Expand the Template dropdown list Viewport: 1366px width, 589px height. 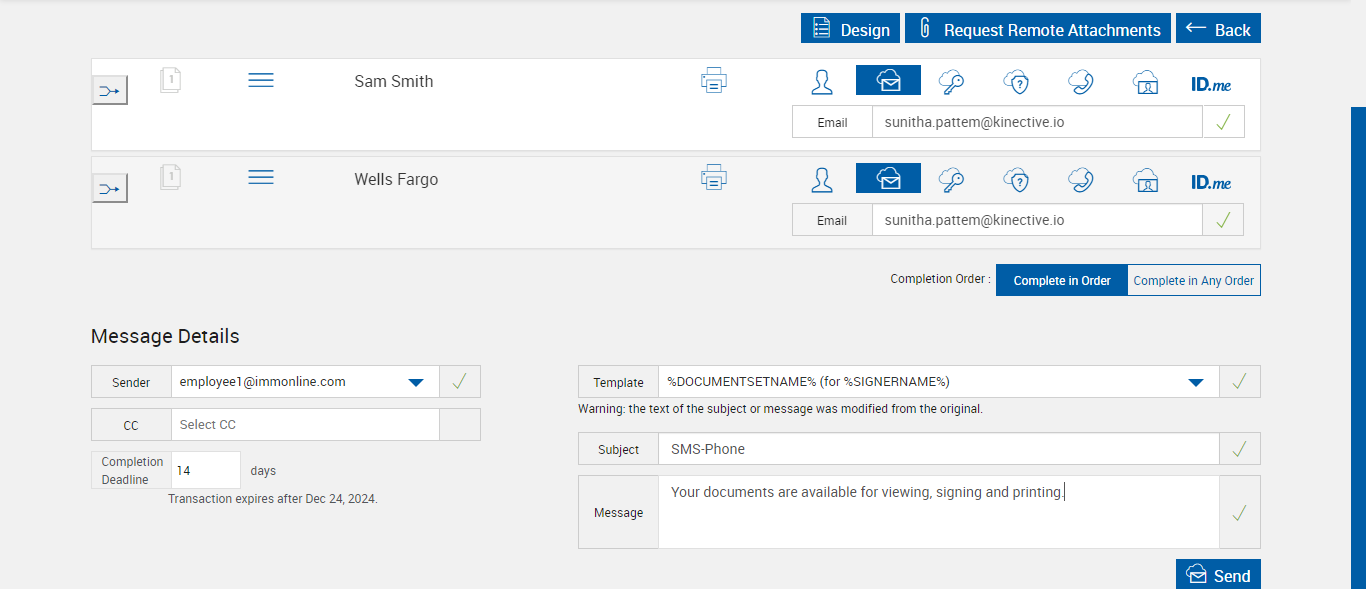click(1195, 382)
